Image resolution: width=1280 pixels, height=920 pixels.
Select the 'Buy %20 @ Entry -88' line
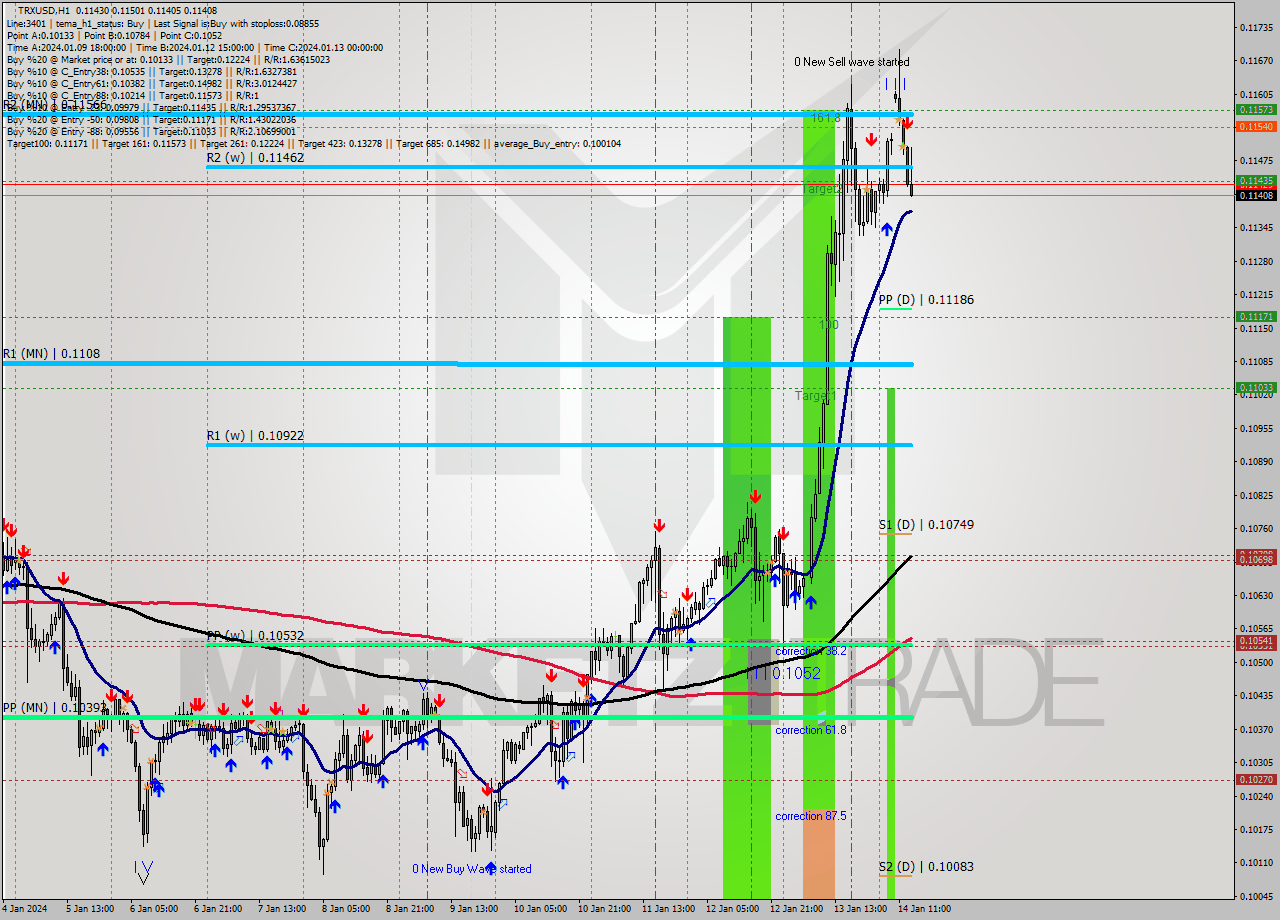coord(151,132)
